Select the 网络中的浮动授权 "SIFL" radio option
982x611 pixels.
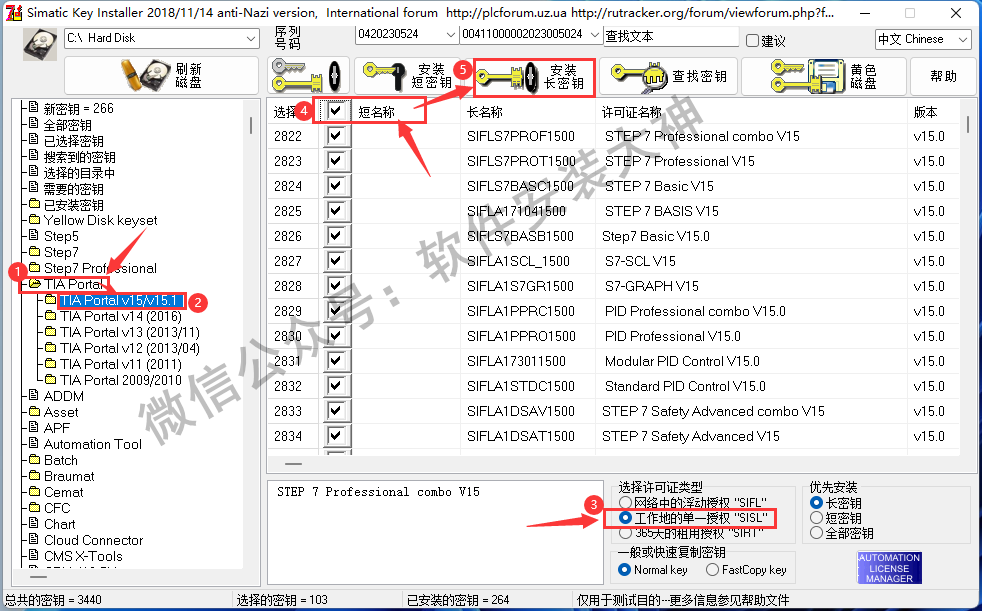625,503
